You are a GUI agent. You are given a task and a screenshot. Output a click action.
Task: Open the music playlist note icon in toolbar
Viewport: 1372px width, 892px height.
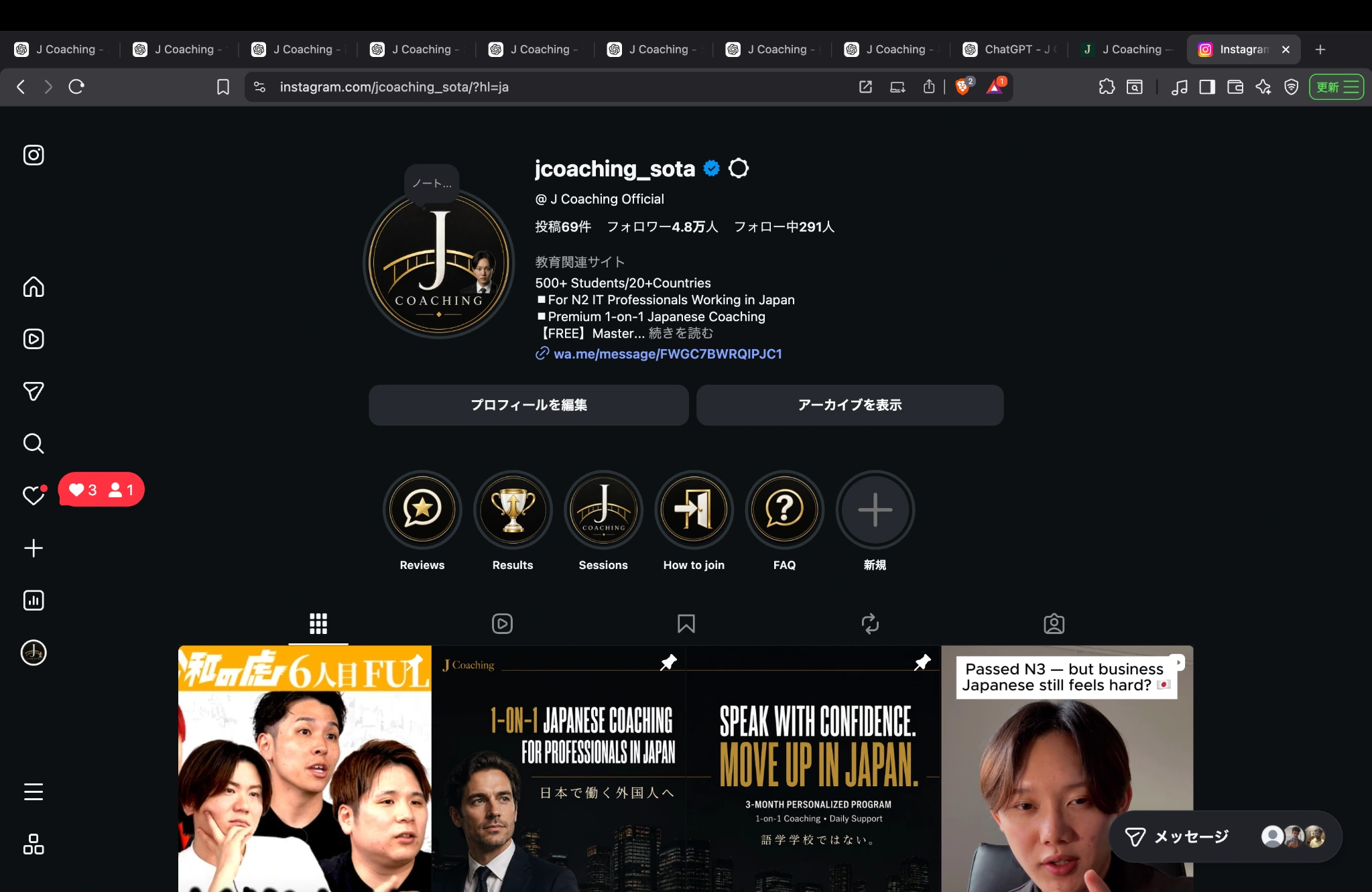[x=1179, y=86]
